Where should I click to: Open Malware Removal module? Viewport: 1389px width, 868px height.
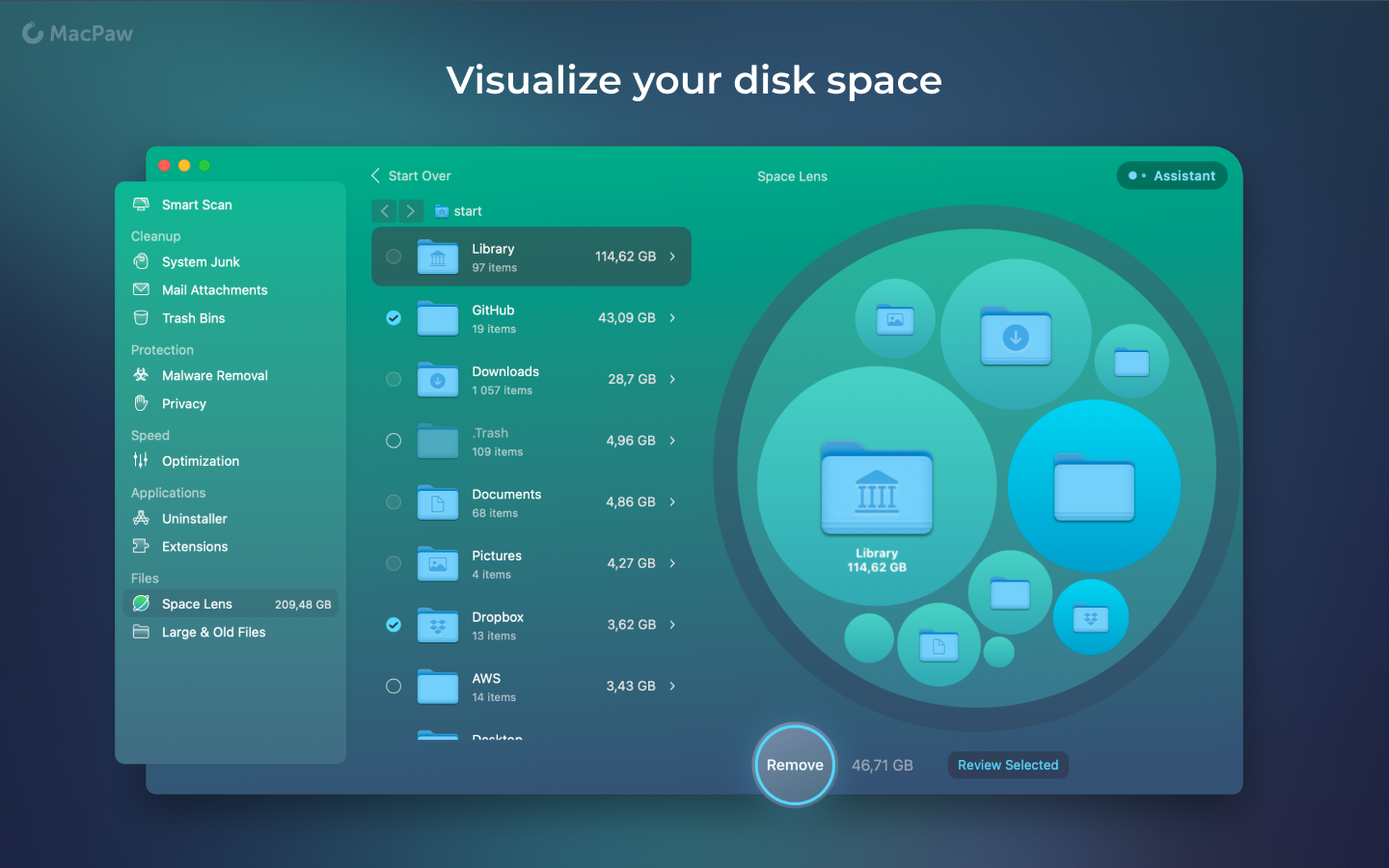pos(230,375)
